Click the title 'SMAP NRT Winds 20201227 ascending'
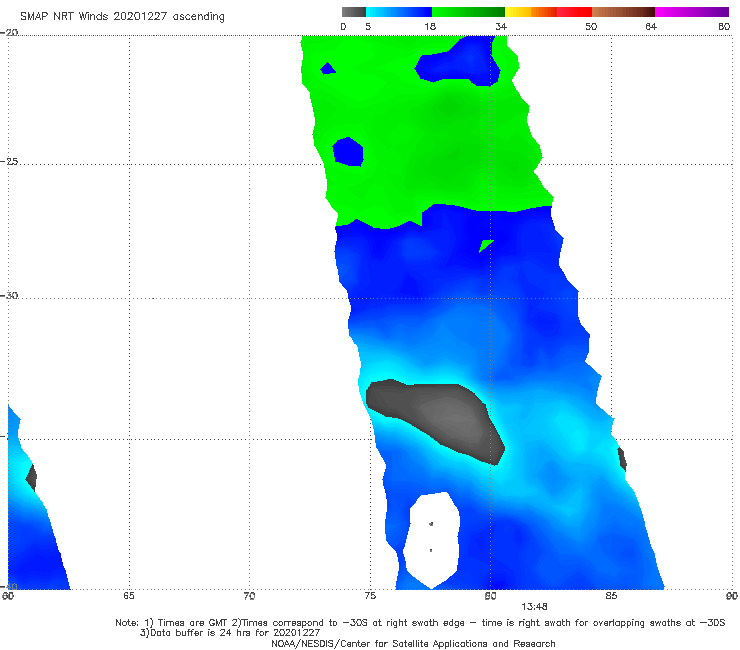The height and width of the screenshot is (650, 740). (x=122, y=17)
